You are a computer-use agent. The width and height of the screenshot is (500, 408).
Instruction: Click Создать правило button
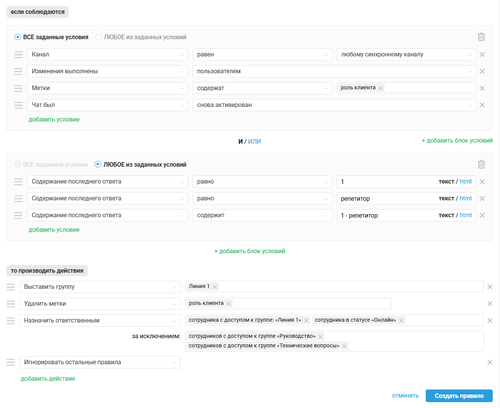click(x=459, y=396)
